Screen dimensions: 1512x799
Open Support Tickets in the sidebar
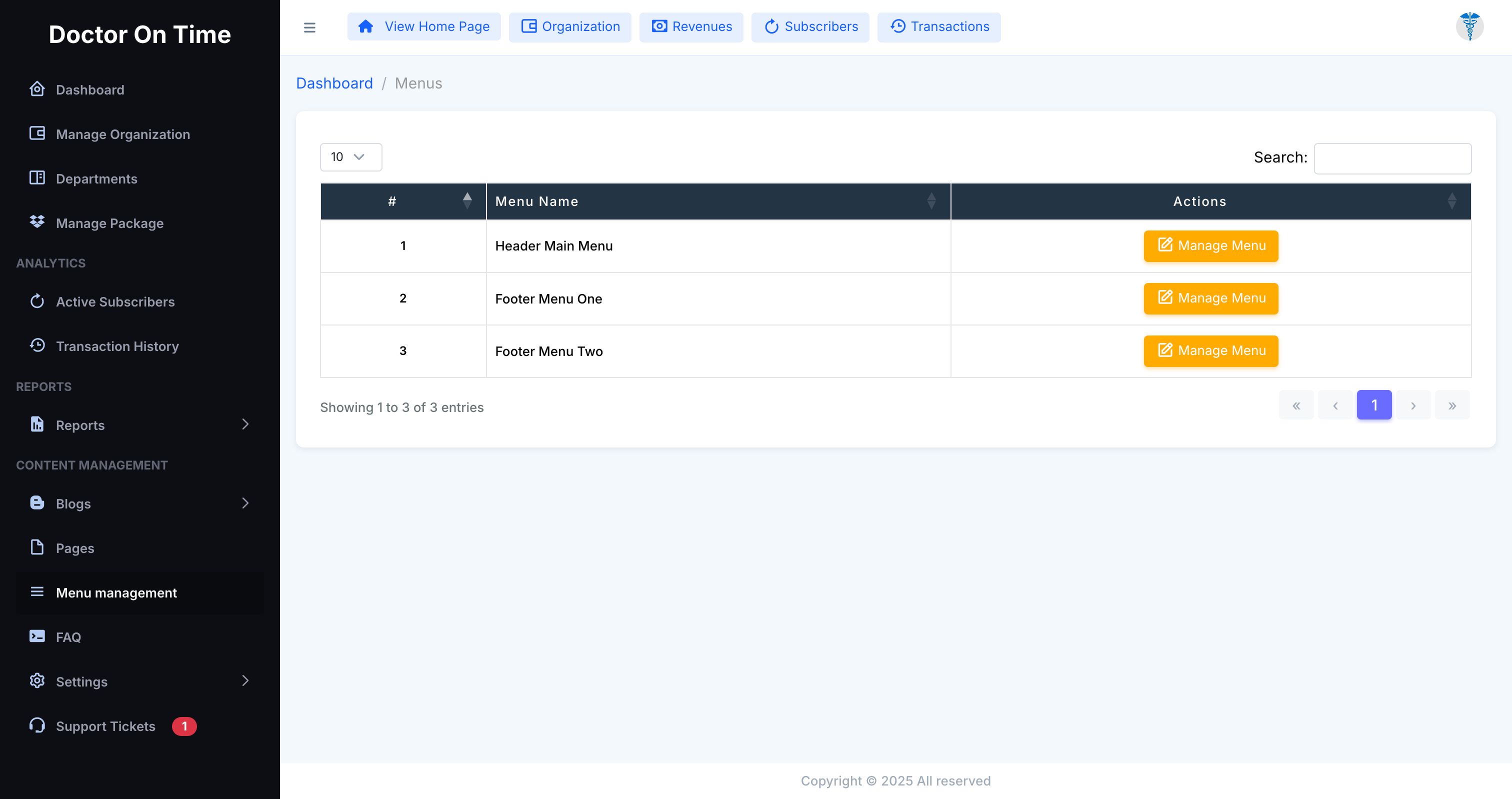[x=139, y=726]
